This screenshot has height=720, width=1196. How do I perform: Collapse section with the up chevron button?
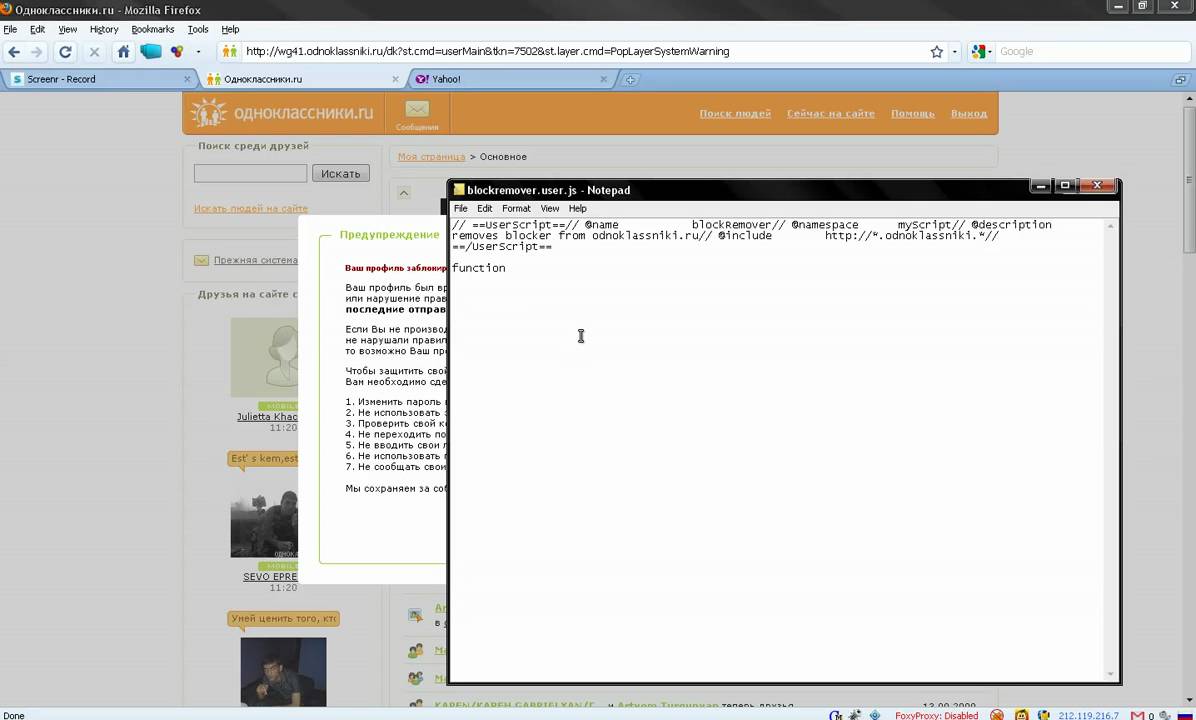click(x=404, y=193)
